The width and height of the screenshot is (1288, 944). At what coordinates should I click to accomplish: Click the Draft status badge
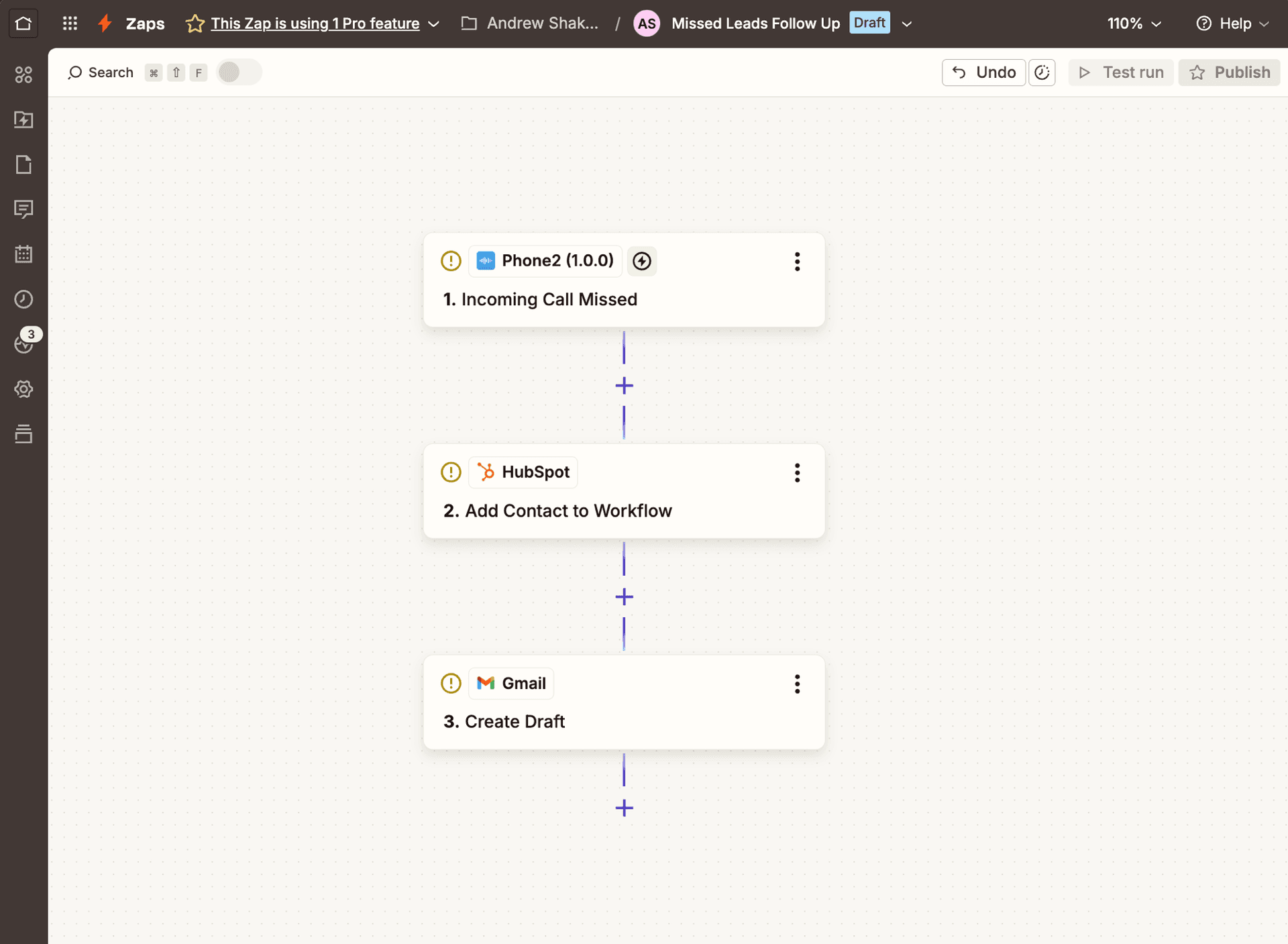point(869,23)
